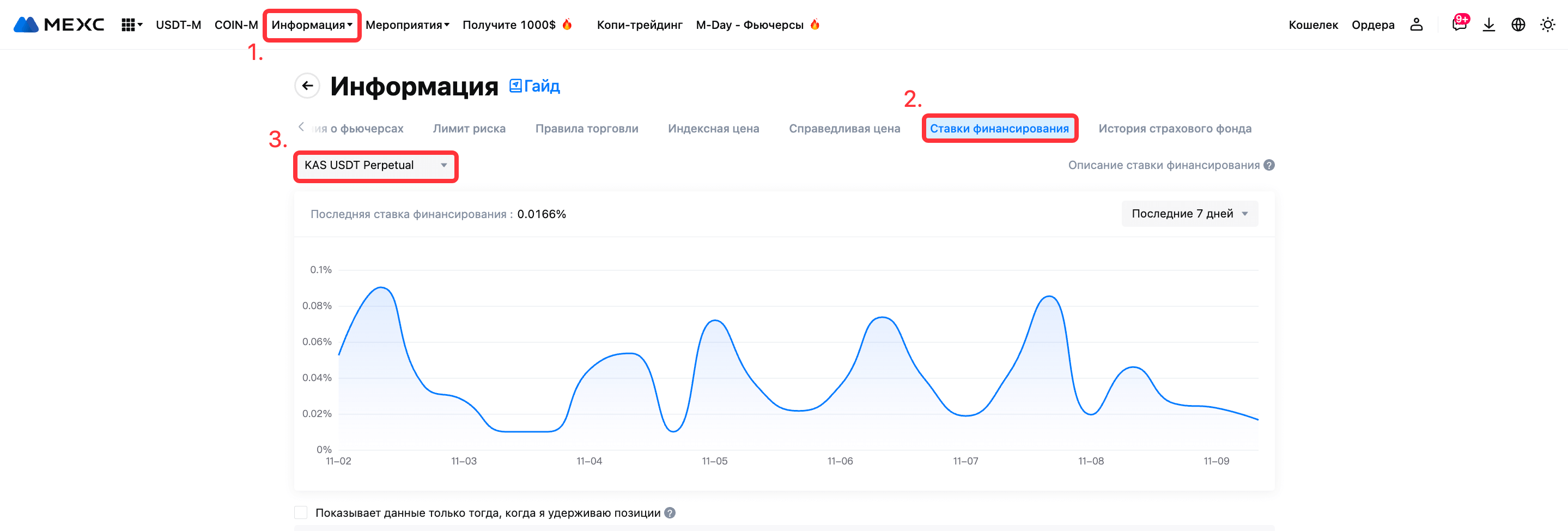Viewport: 1568px width, 531px height.
Task: Click the MEXC logo
Action: pos(58,25)
